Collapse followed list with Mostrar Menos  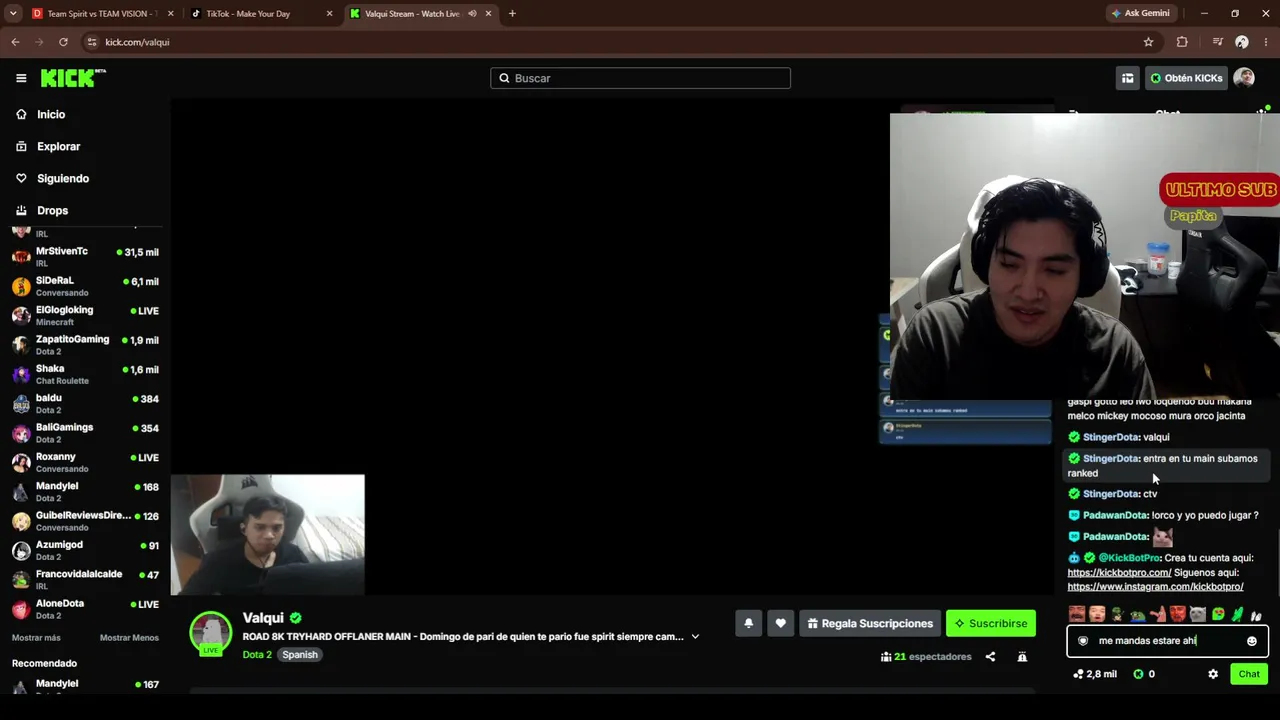tap(129, 638)
